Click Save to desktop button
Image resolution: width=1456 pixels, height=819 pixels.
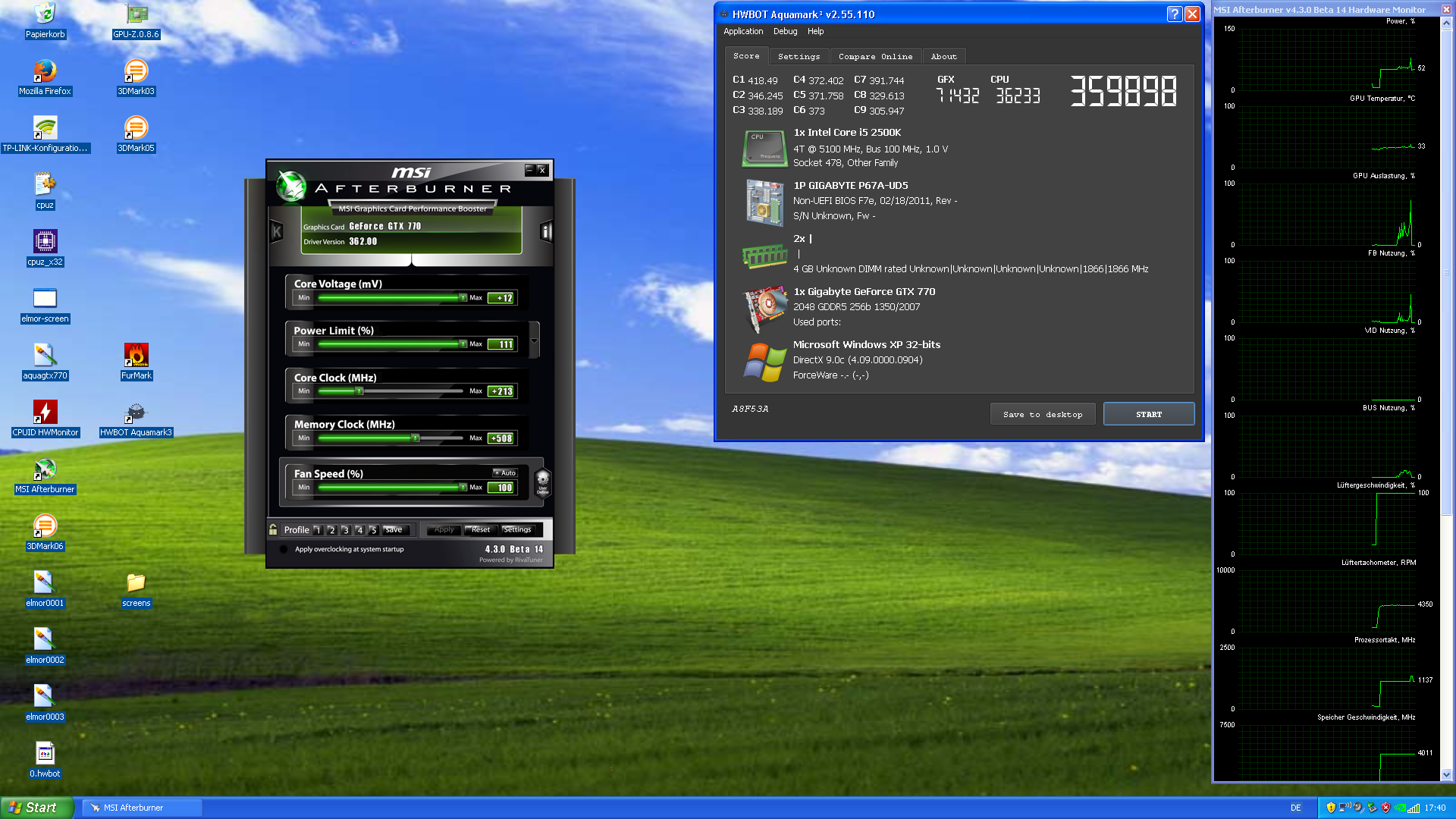(1043, 414)
